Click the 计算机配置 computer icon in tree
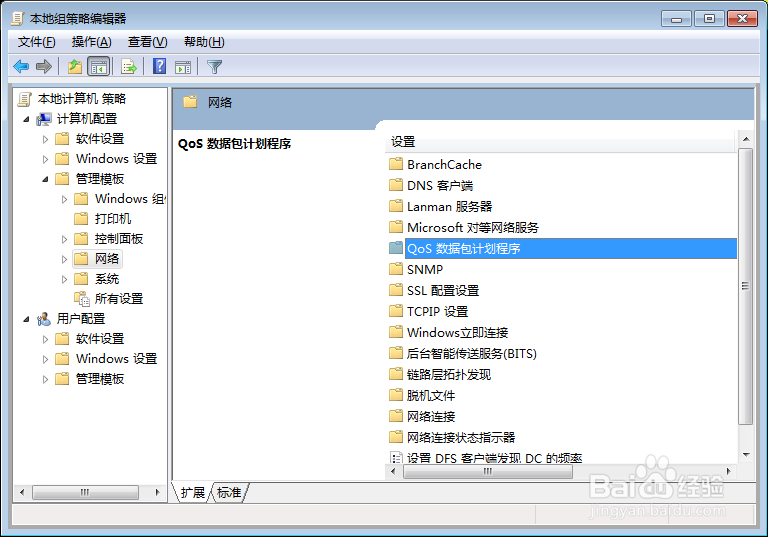 44,119
